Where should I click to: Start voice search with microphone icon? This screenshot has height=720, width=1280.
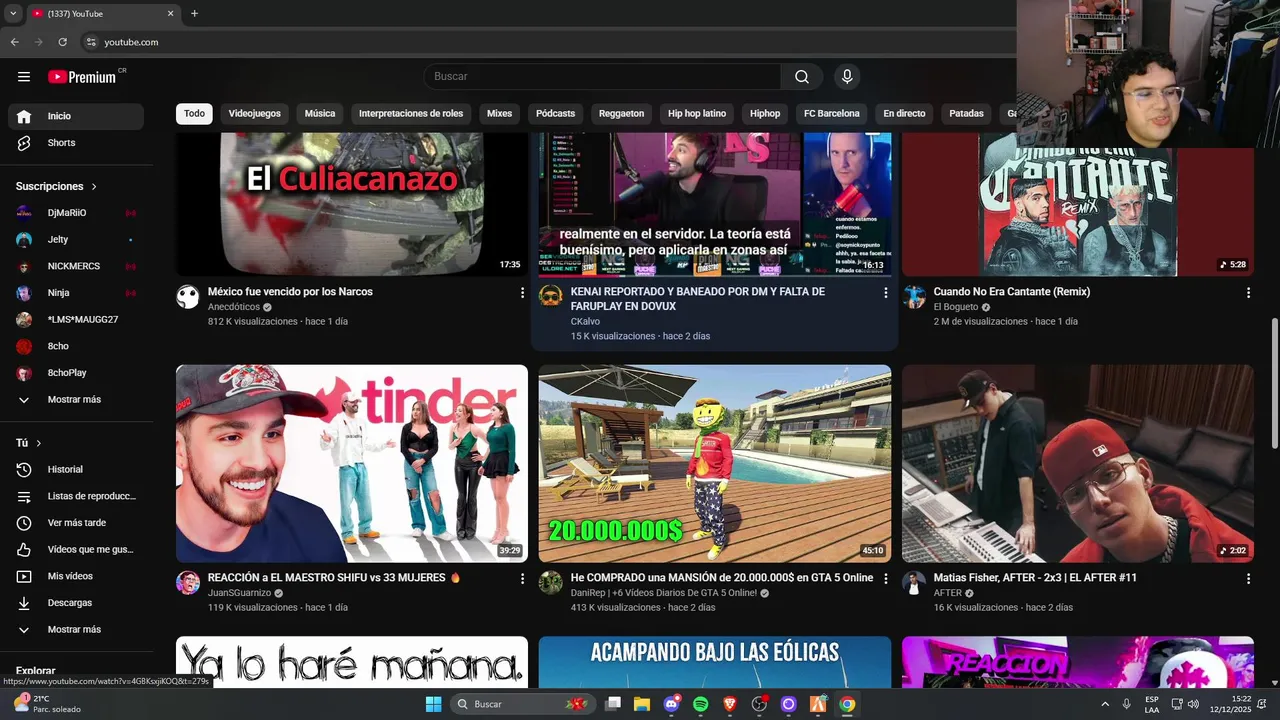847,77
